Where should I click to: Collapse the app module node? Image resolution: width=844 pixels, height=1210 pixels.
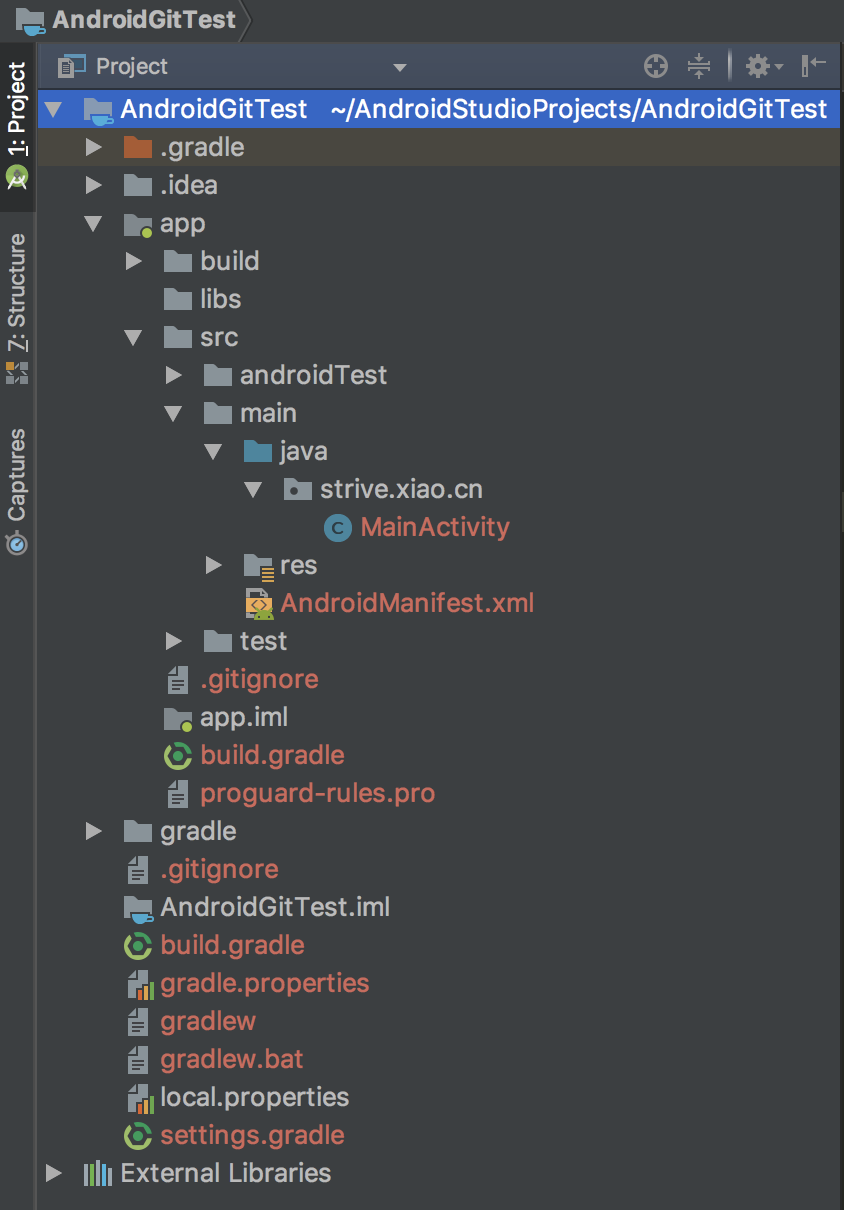click(93, 224)
